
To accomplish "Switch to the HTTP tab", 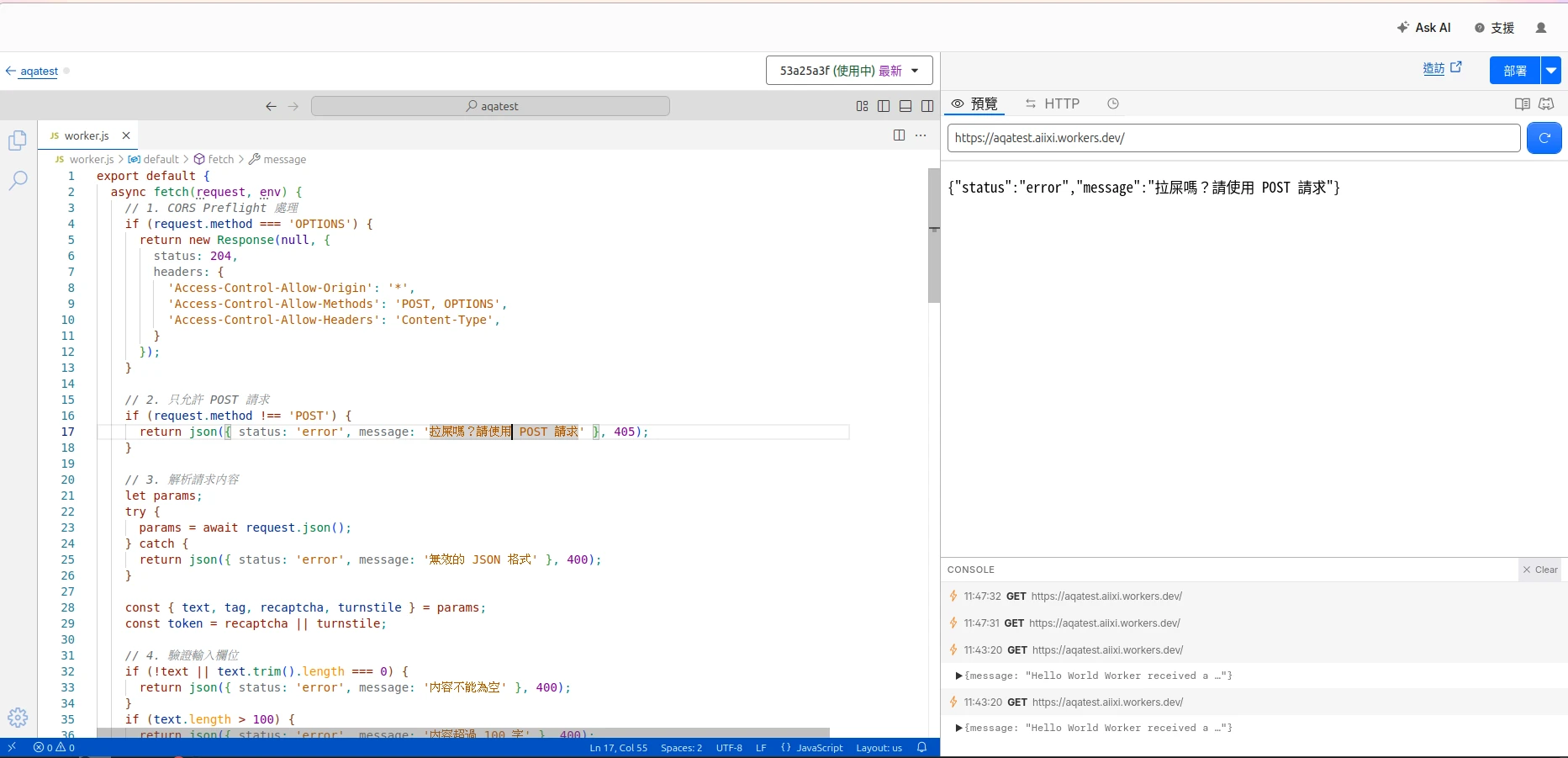I will (1053, 103).
